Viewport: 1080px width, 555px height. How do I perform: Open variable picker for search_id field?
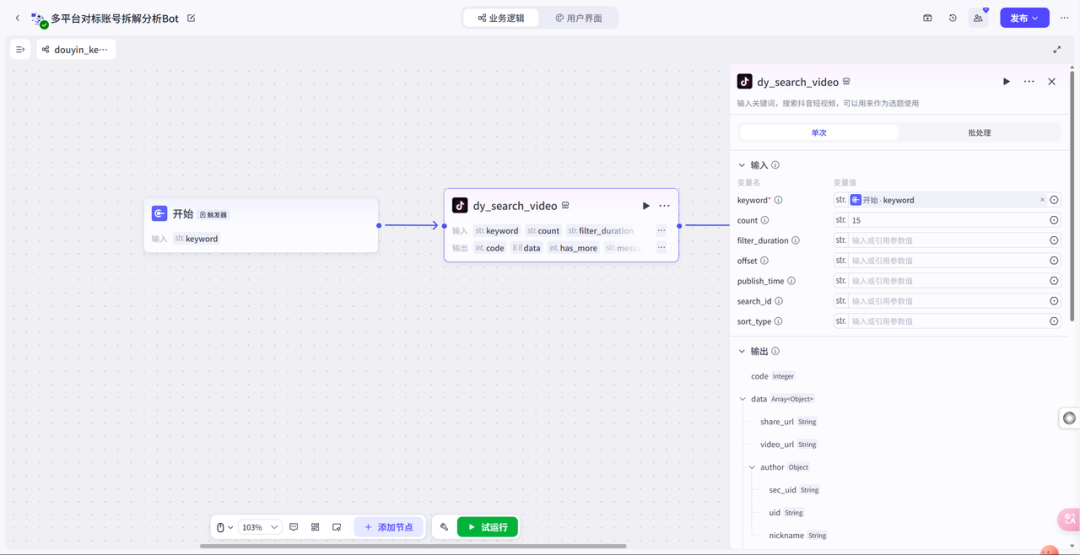[1053, 301]
